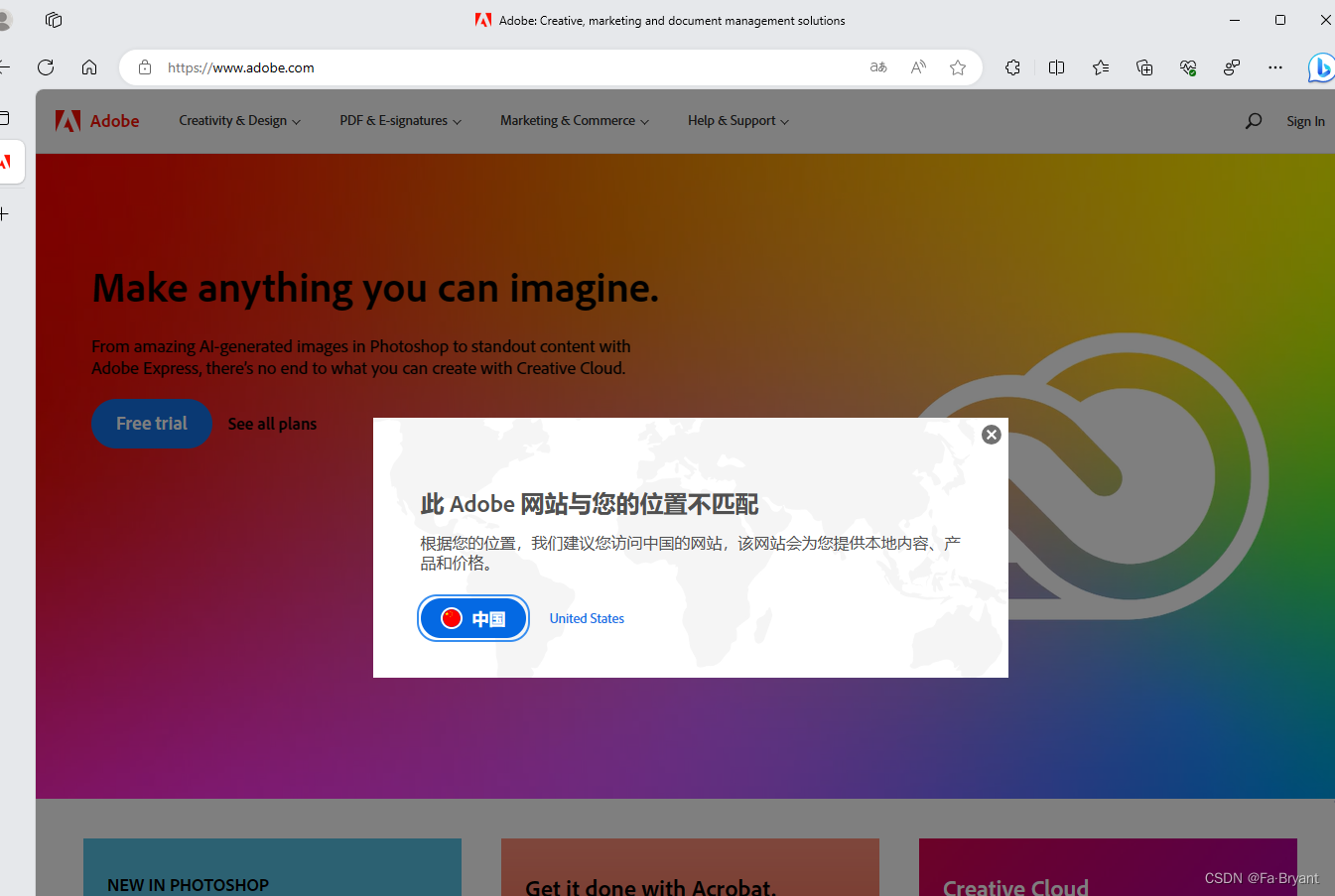Screen dimensions: 1335x896
Task: Open Get it done with Acrobat card
Action: click(x=690, y=867)
